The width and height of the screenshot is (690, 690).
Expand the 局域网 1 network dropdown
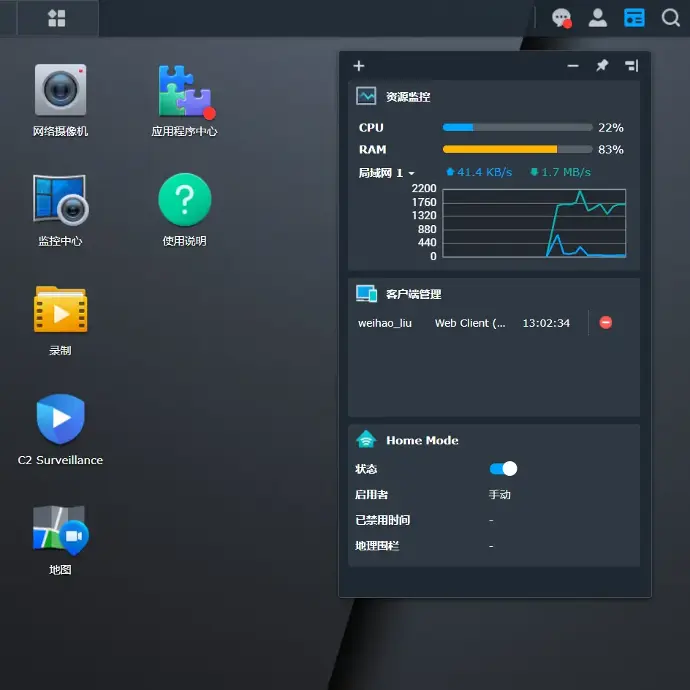411,173
